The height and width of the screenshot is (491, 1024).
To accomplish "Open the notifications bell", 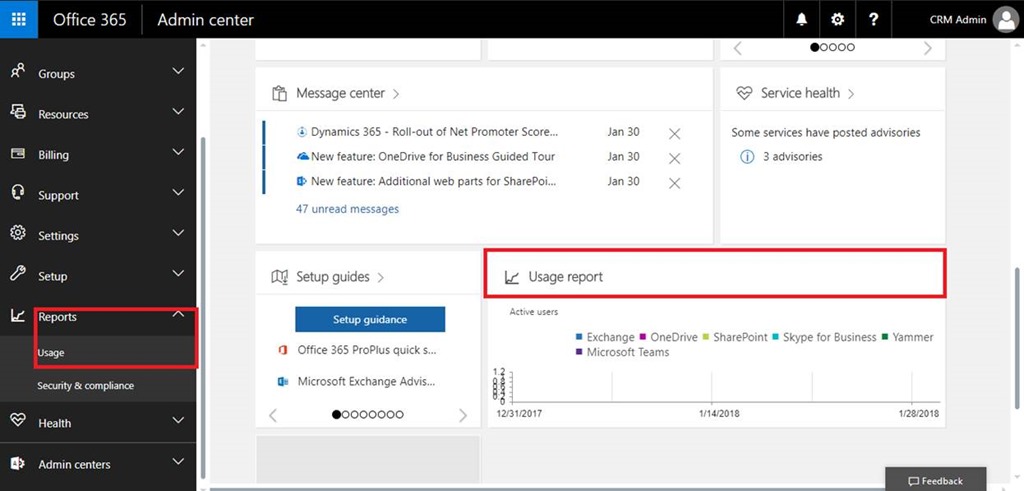I will [x=802, y=20].
